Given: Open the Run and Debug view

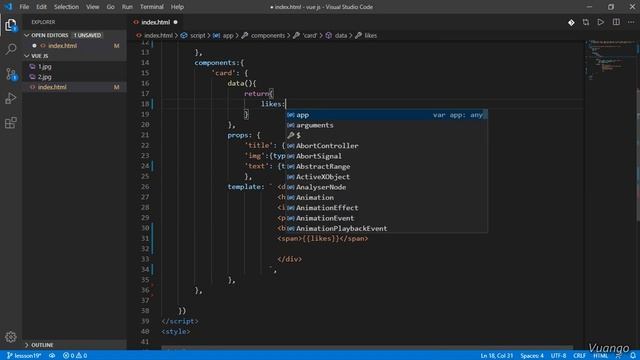Looking at the screenshot, I should coord(11,98).
